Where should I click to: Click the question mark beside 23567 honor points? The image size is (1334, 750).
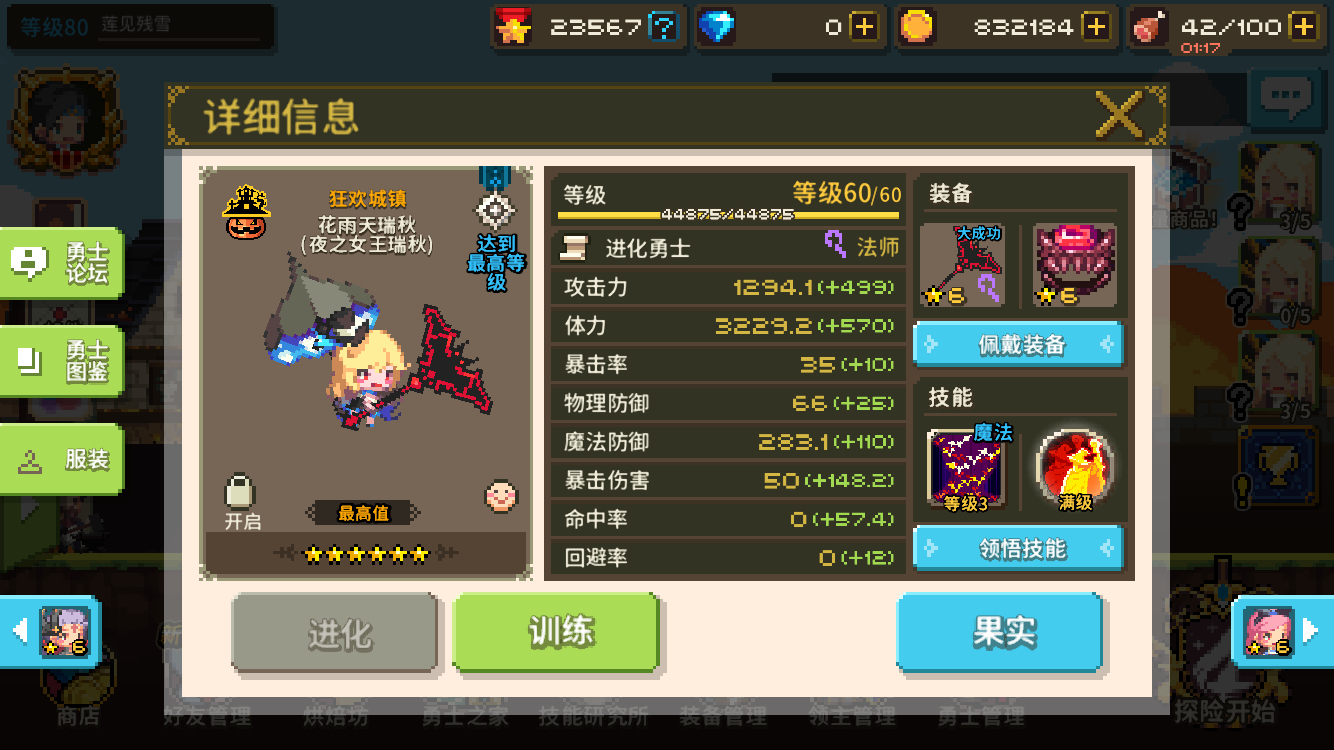663,27
